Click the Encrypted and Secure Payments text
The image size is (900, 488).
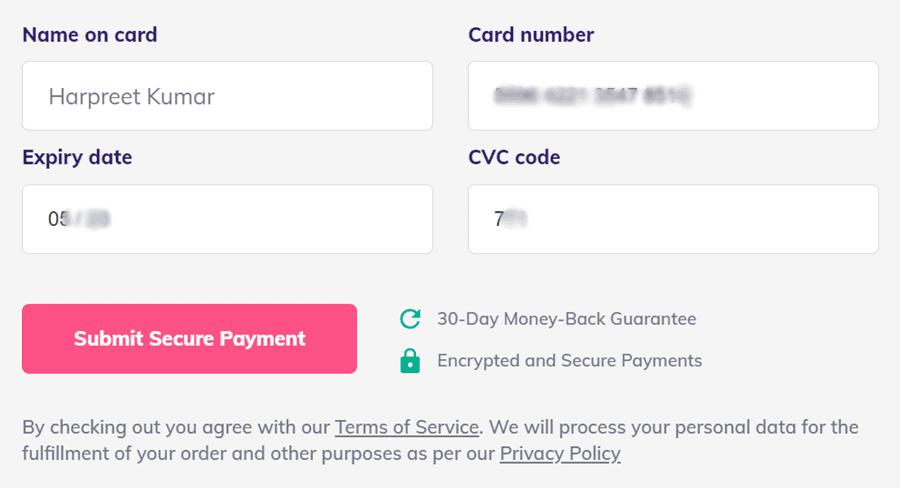[x=569, y=361]
